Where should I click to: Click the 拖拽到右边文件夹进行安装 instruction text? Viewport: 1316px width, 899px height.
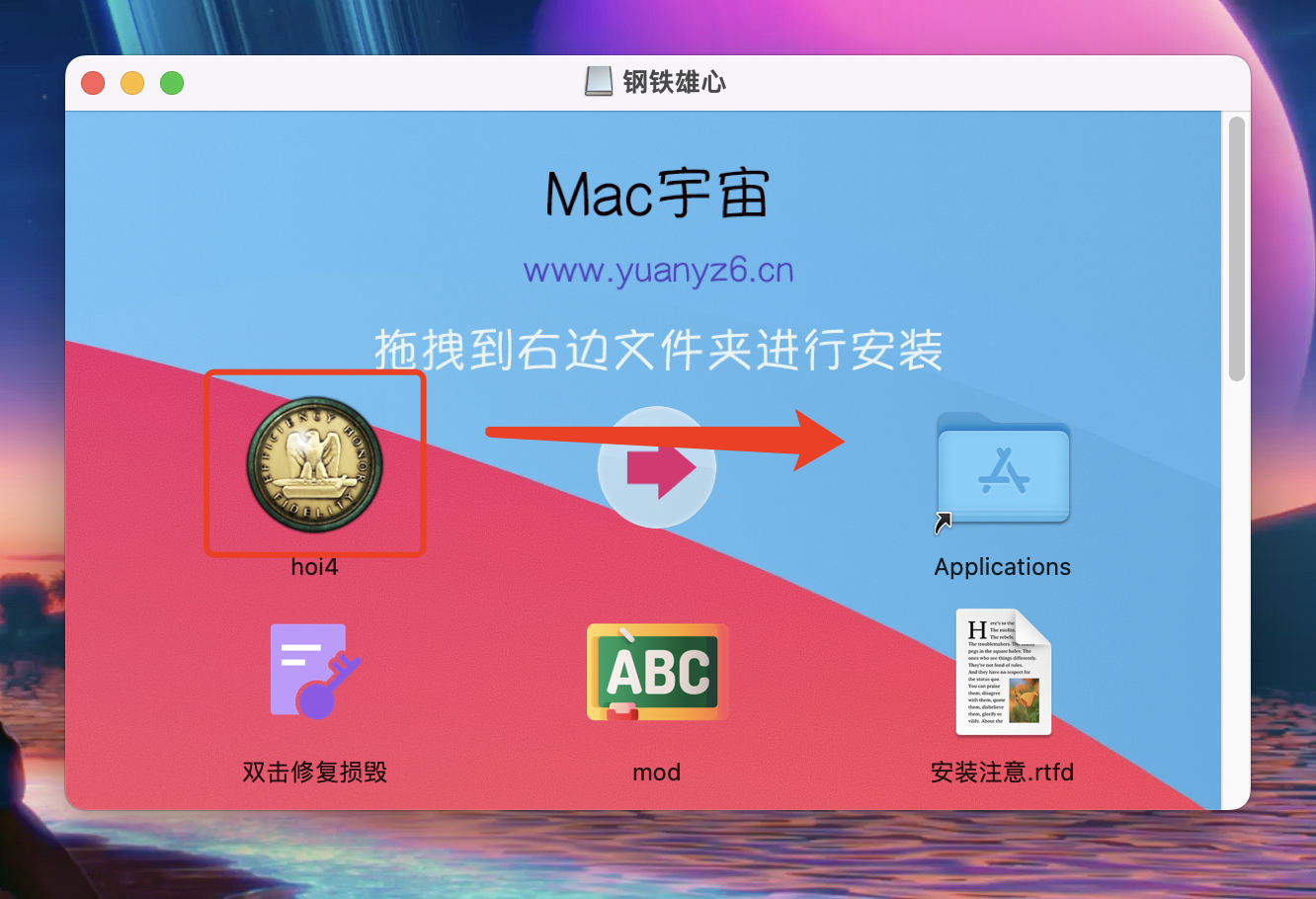[x=658, y=351]
